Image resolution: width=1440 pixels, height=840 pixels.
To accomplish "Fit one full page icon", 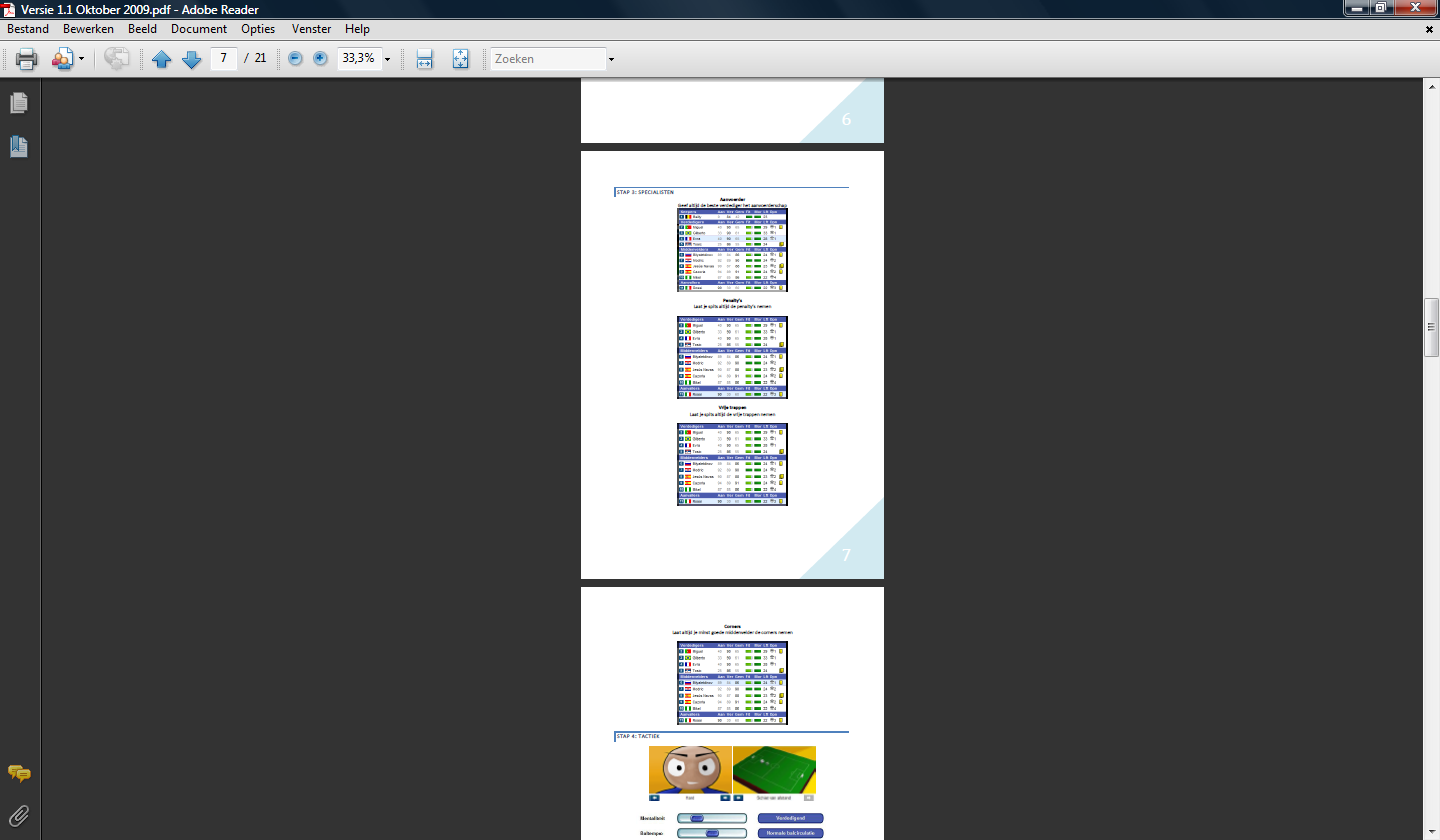I will coord(460,59).
